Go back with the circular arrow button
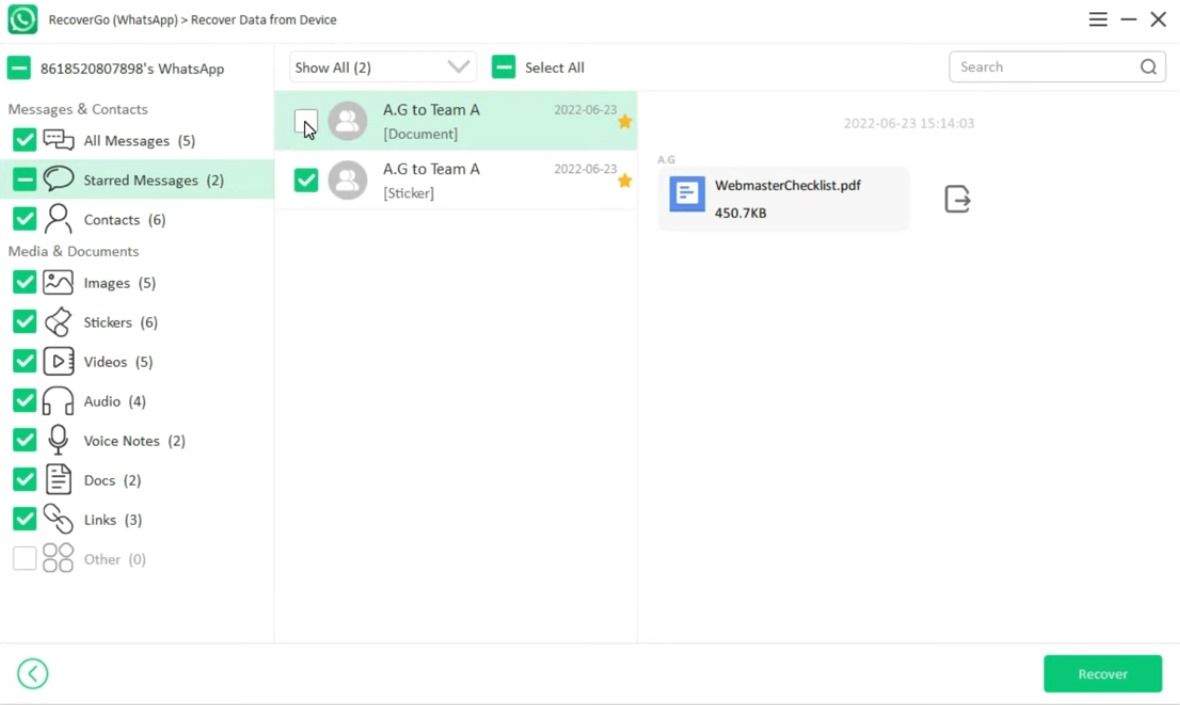The image size is (1180, 705). click(32, 673)
